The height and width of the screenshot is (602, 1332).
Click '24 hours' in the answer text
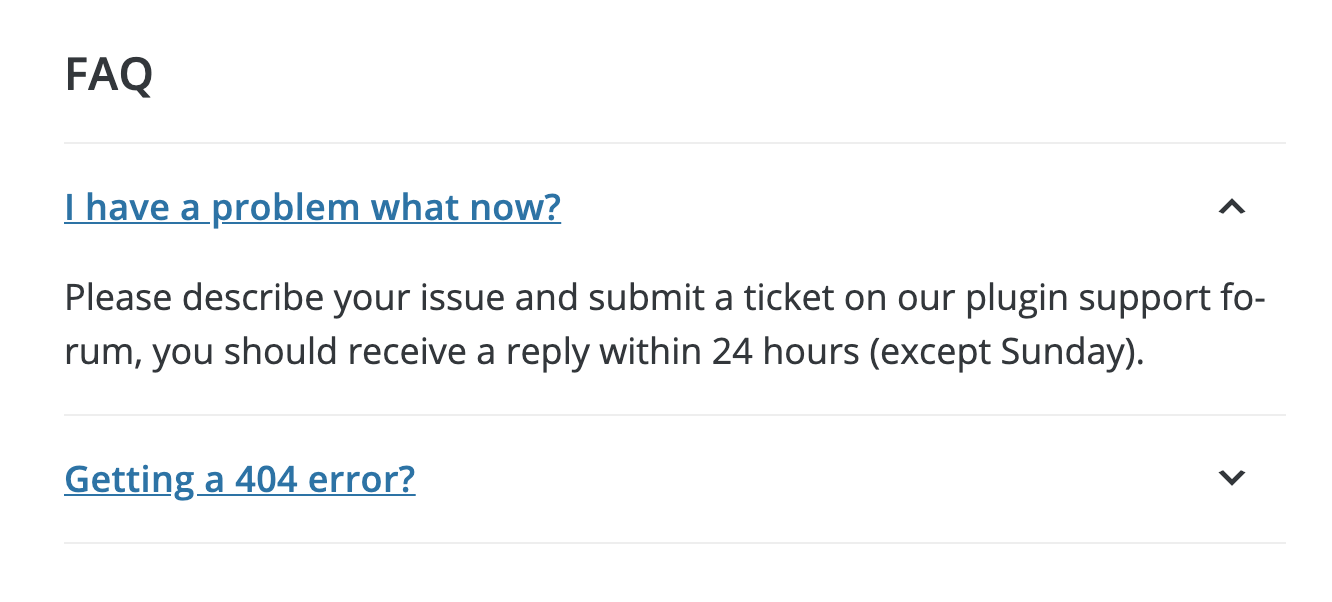(785, 353)
